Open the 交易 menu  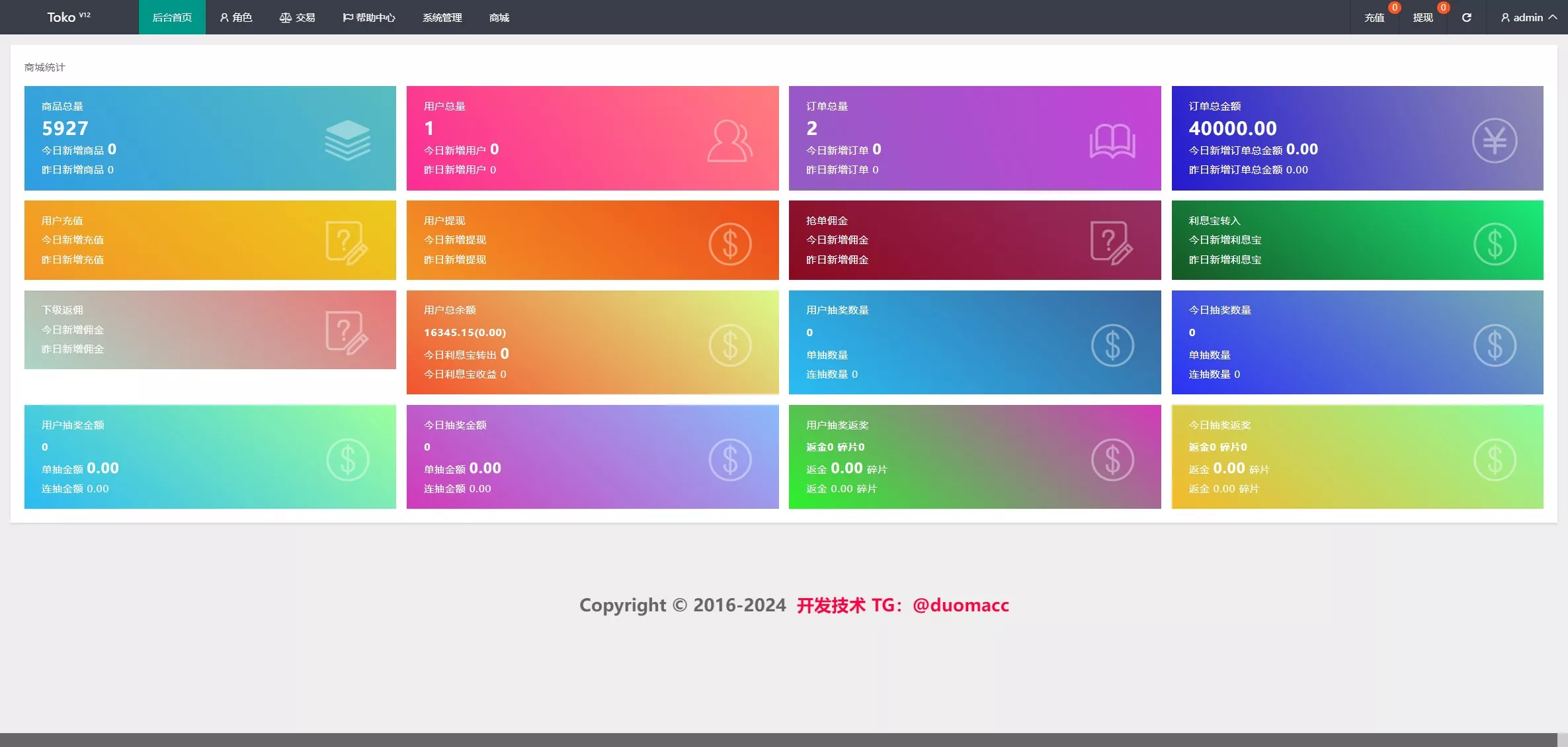tap(298, 18)
